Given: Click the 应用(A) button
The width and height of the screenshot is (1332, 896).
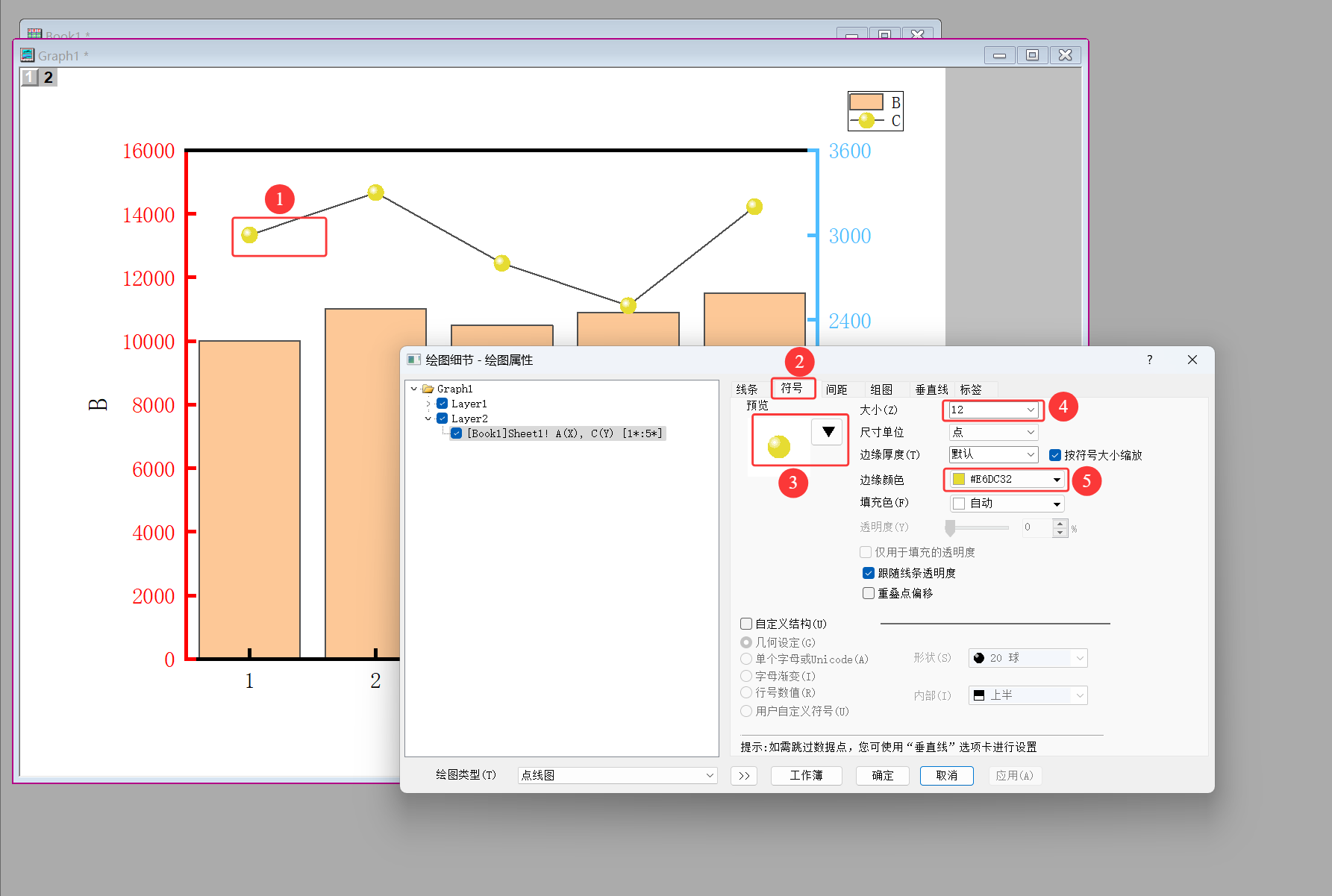Looking at the screenshot, I should point(1015,776).
